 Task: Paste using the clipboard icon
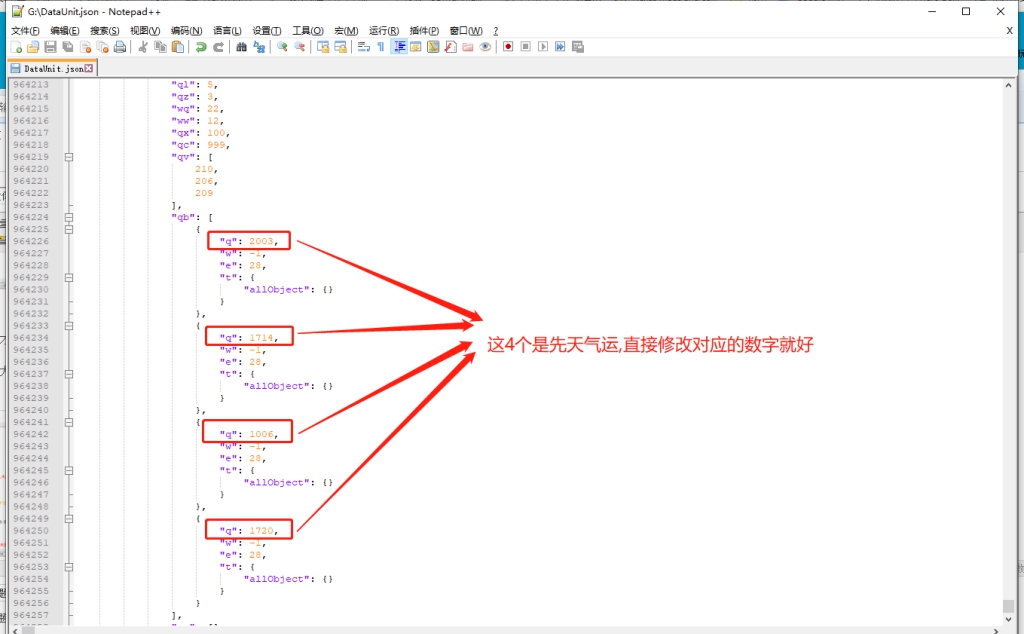(x=178, y=47)
